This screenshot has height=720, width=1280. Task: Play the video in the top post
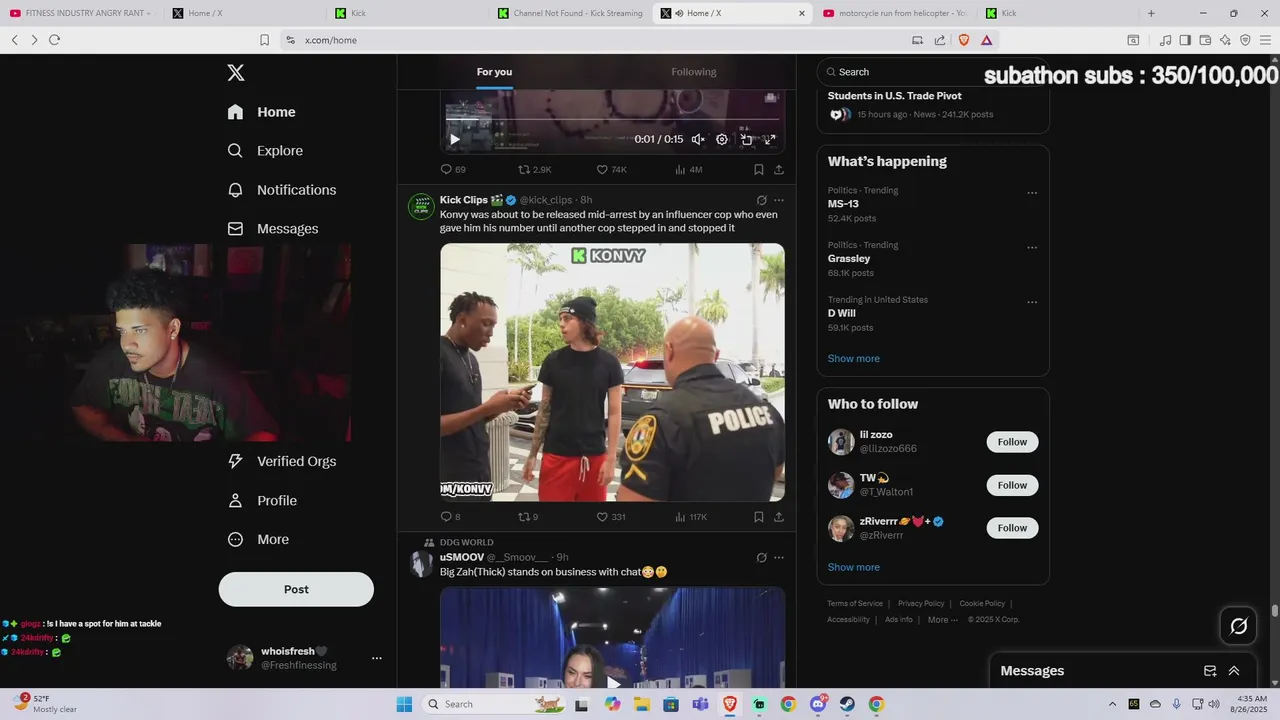point(454,139)
